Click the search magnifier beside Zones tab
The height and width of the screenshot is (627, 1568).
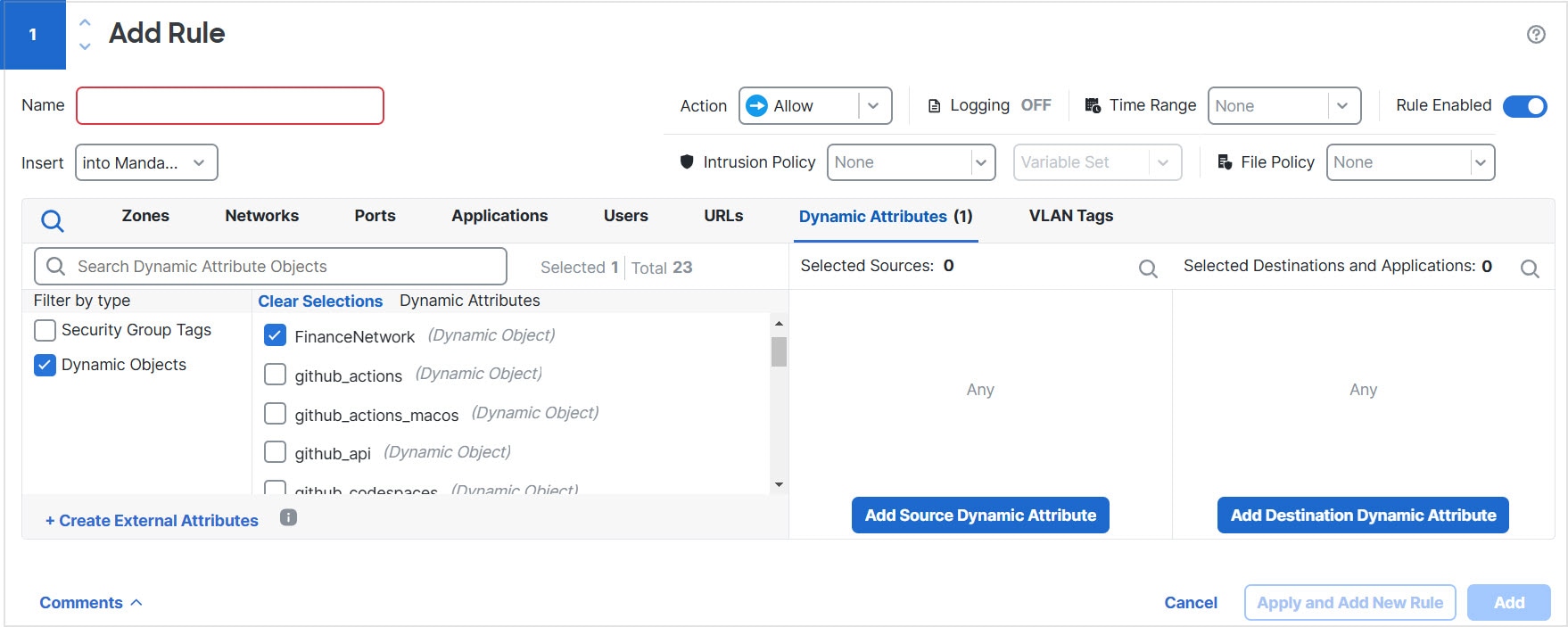pyautogui.click(x=53, y=220)
